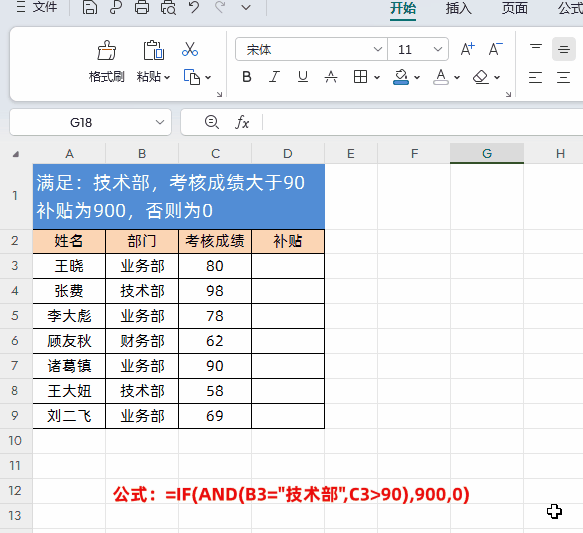Screen dimensions: 583x533
Task: Select column G header
Action: pos(487,153)
